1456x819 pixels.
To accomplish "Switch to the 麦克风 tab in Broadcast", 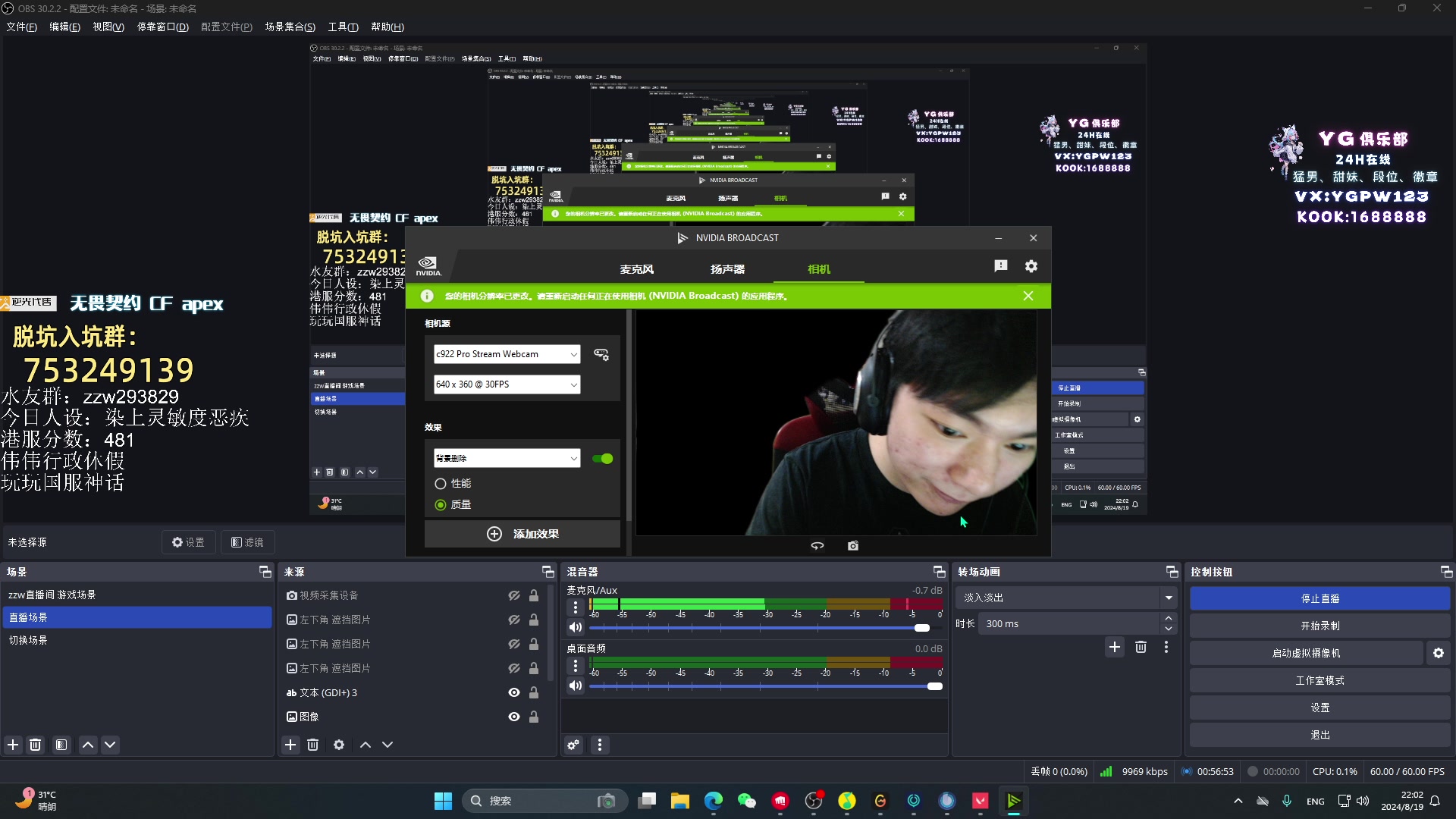I will 636,269.
